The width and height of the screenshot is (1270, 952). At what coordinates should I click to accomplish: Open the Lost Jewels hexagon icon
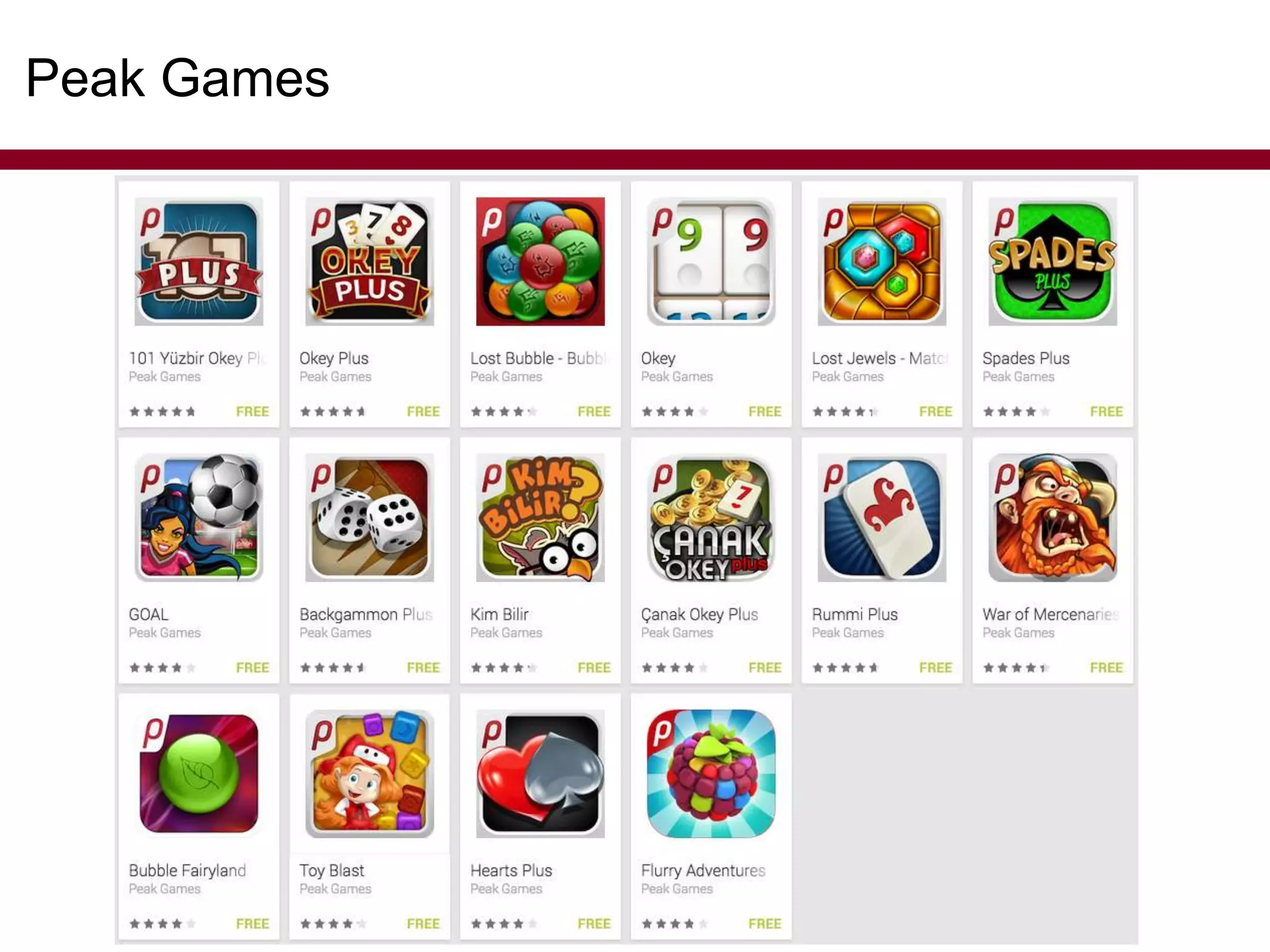click(882, 262)
